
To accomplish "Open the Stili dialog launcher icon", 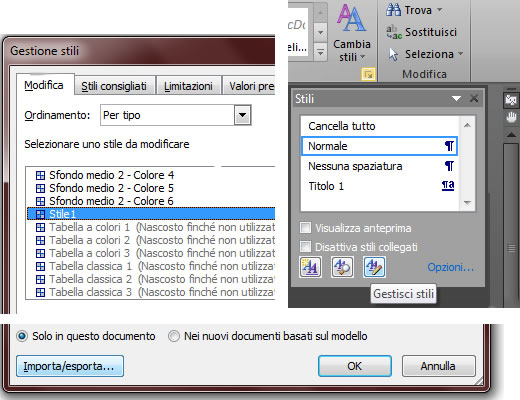I will (368, 74).
